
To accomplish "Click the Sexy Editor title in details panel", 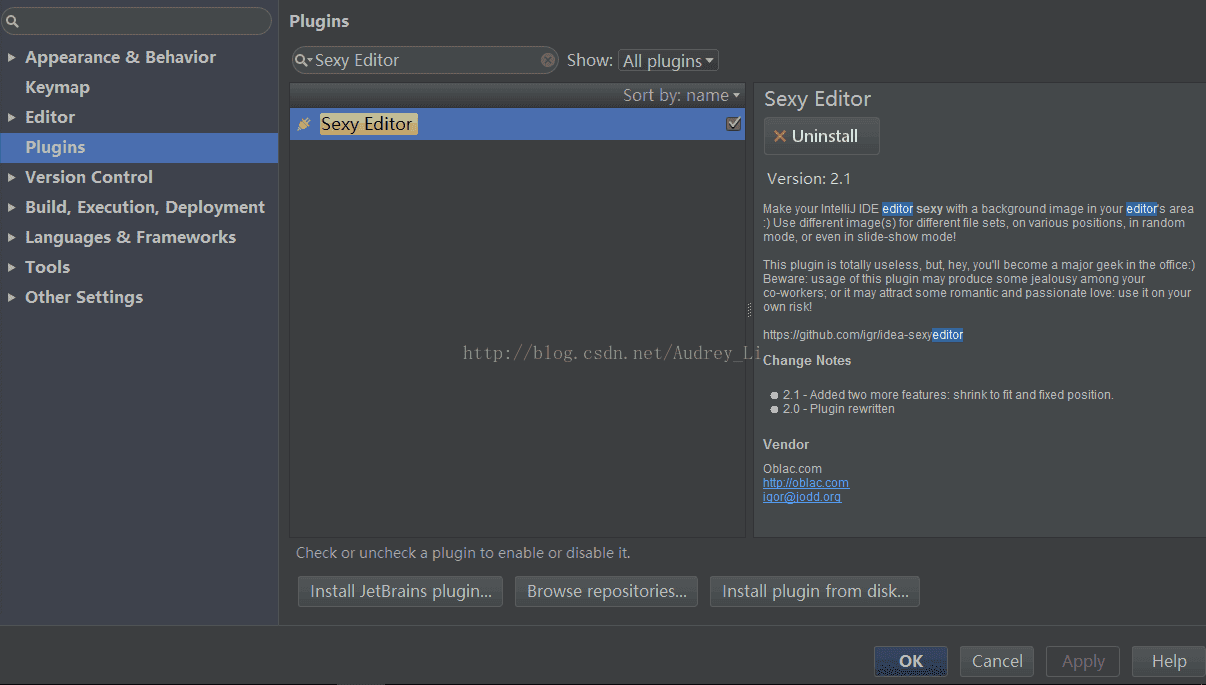I will click(817, 99).
